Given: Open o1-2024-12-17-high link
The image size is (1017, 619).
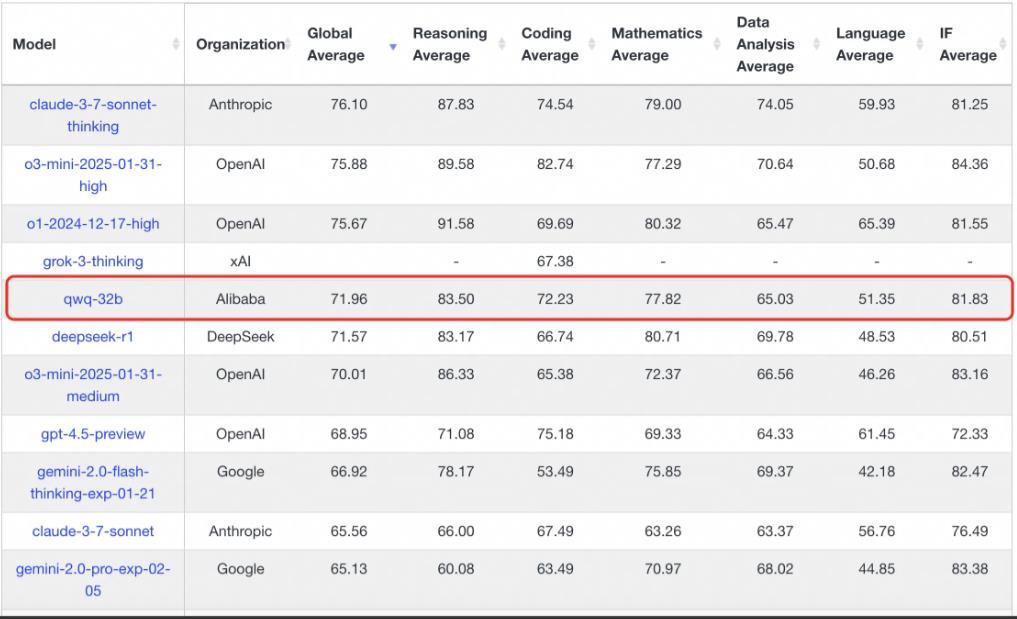Looking at the screenshot, I should tap(93, 224).
